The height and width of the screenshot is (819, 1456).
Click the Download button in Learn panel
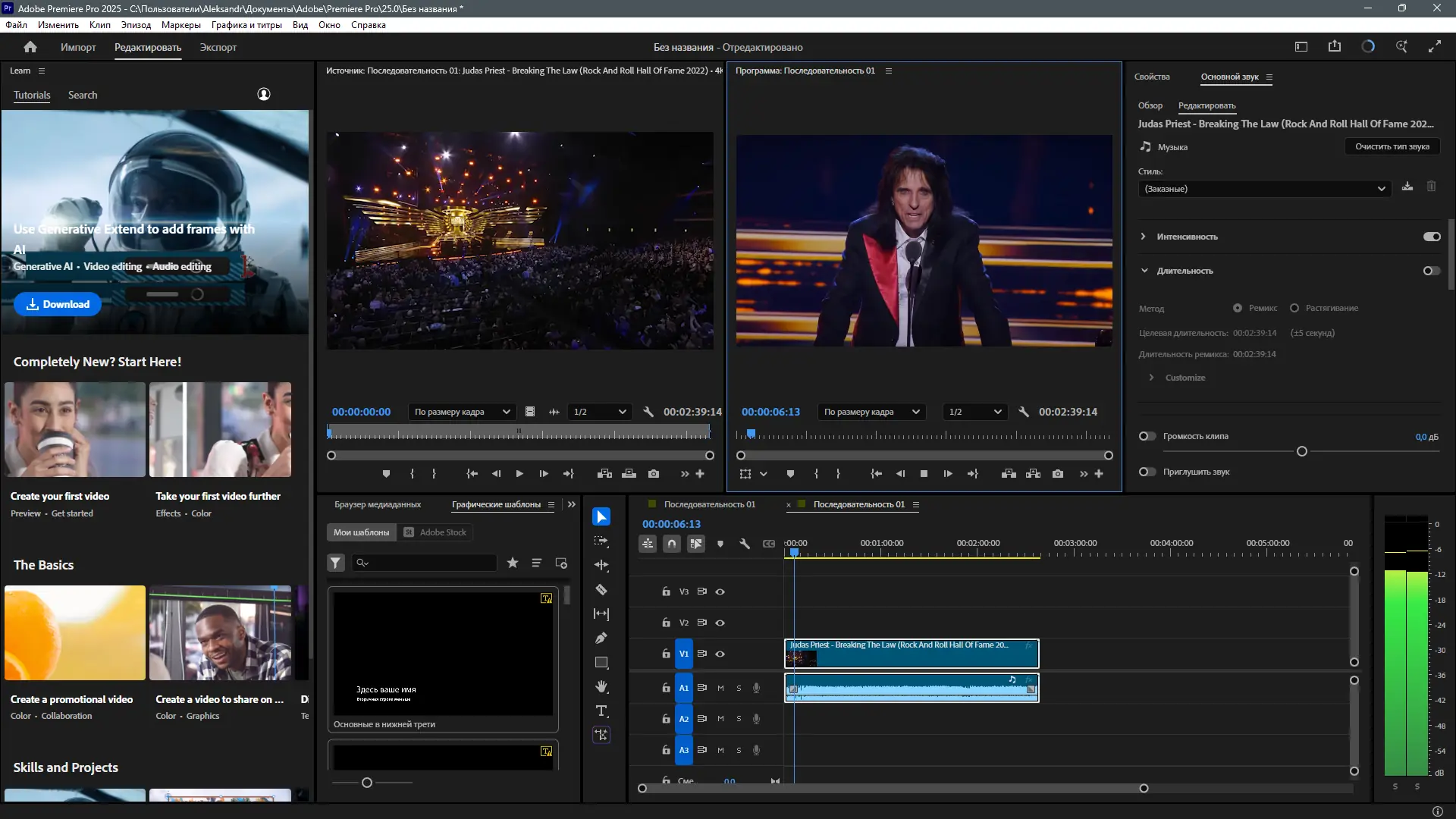point(58,304)
